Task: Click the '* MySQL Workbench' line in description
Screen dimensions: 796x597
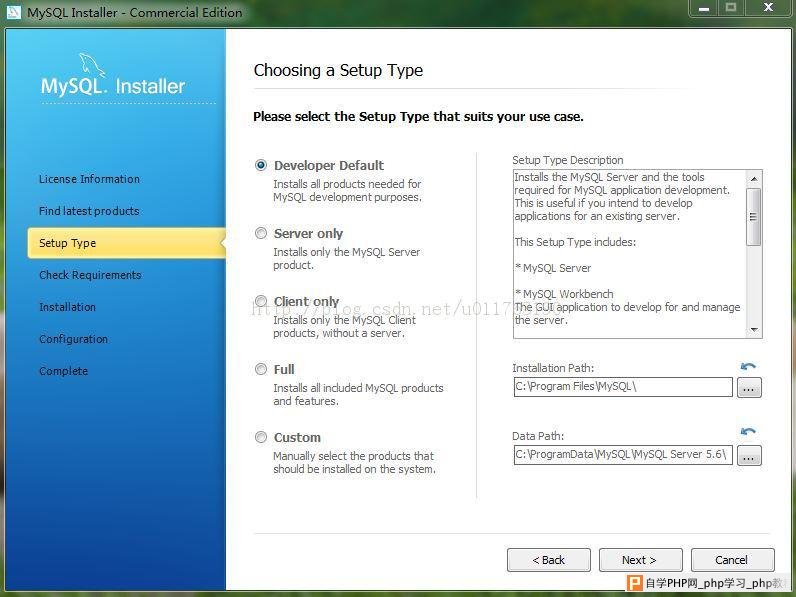Action: click(x=565, y=294)
